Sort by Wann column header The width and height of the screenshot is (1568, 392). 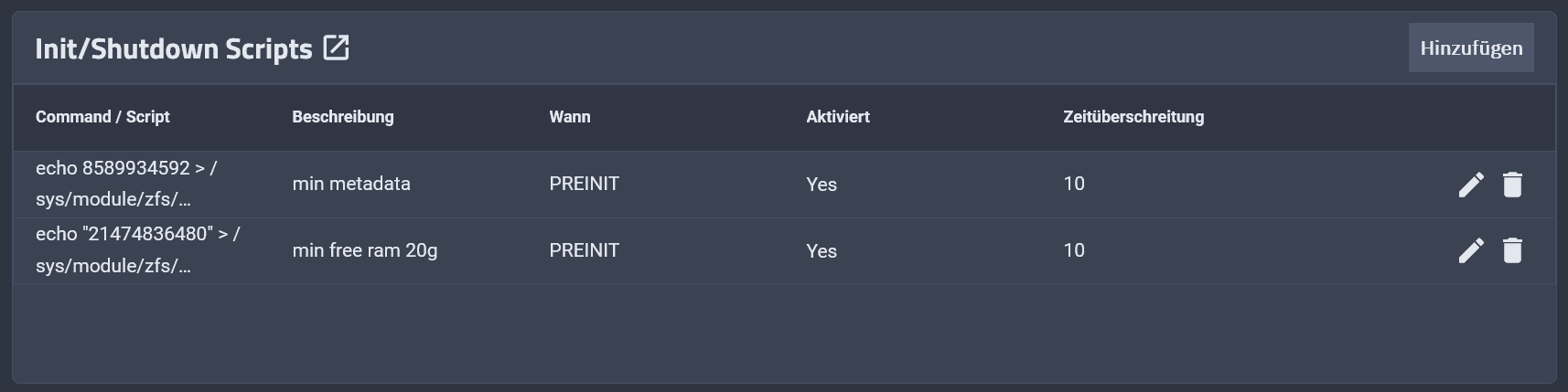click(570, 117)
